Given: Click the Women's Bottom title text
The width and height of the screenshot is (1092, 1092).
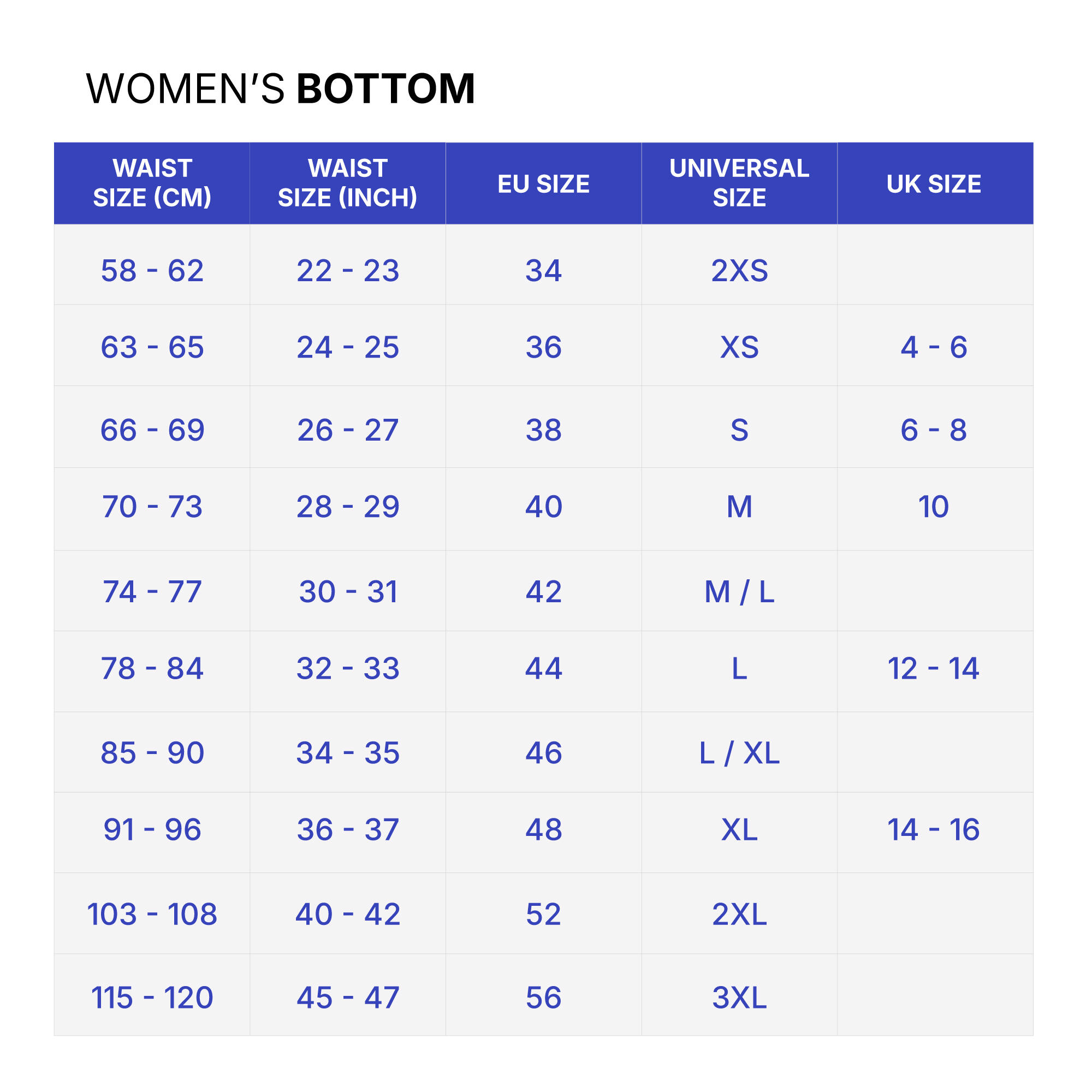Looking at the screenshot, I should pyautogui.click(x=280, y=89).
